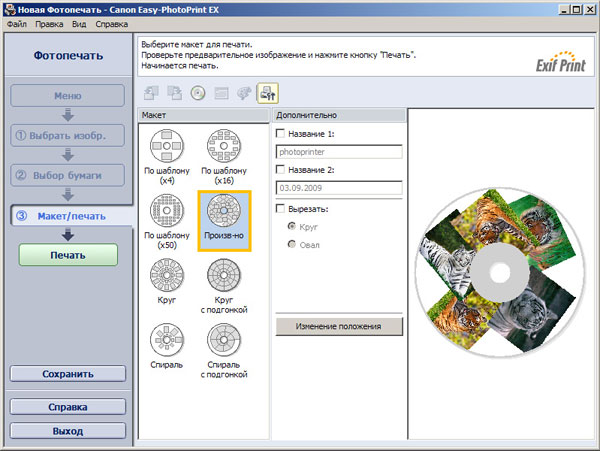The height and width of the screenshot is (451, 600).
Task: Open the 'Вид' menu
Action: [x=79, y=22]
